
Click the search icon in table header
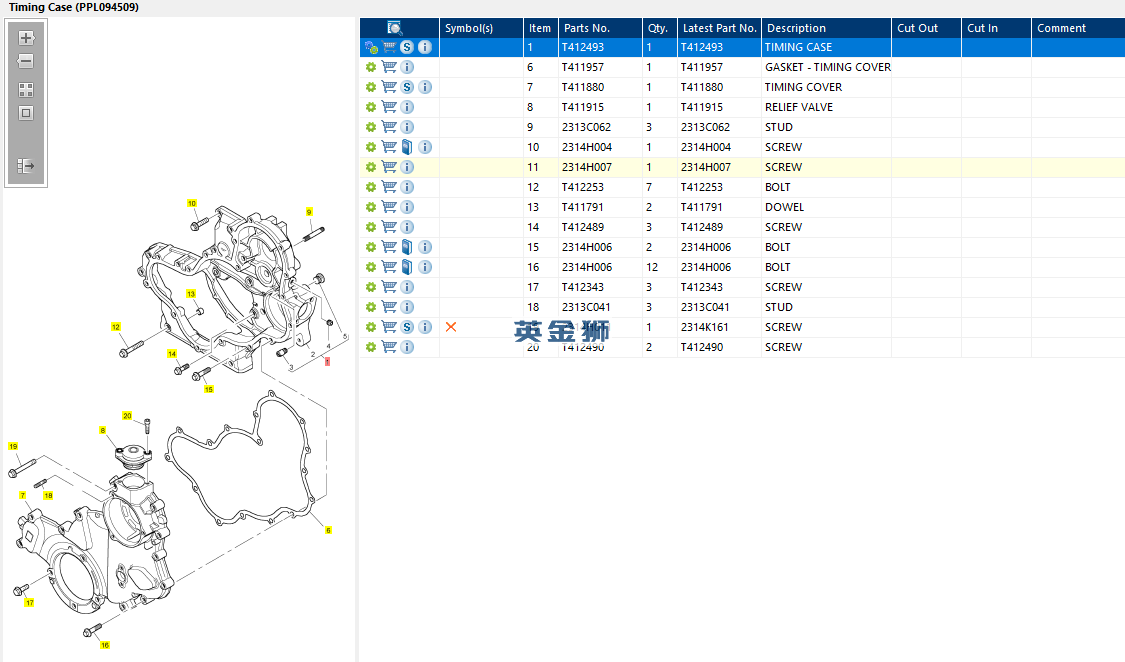coord(394,28)
